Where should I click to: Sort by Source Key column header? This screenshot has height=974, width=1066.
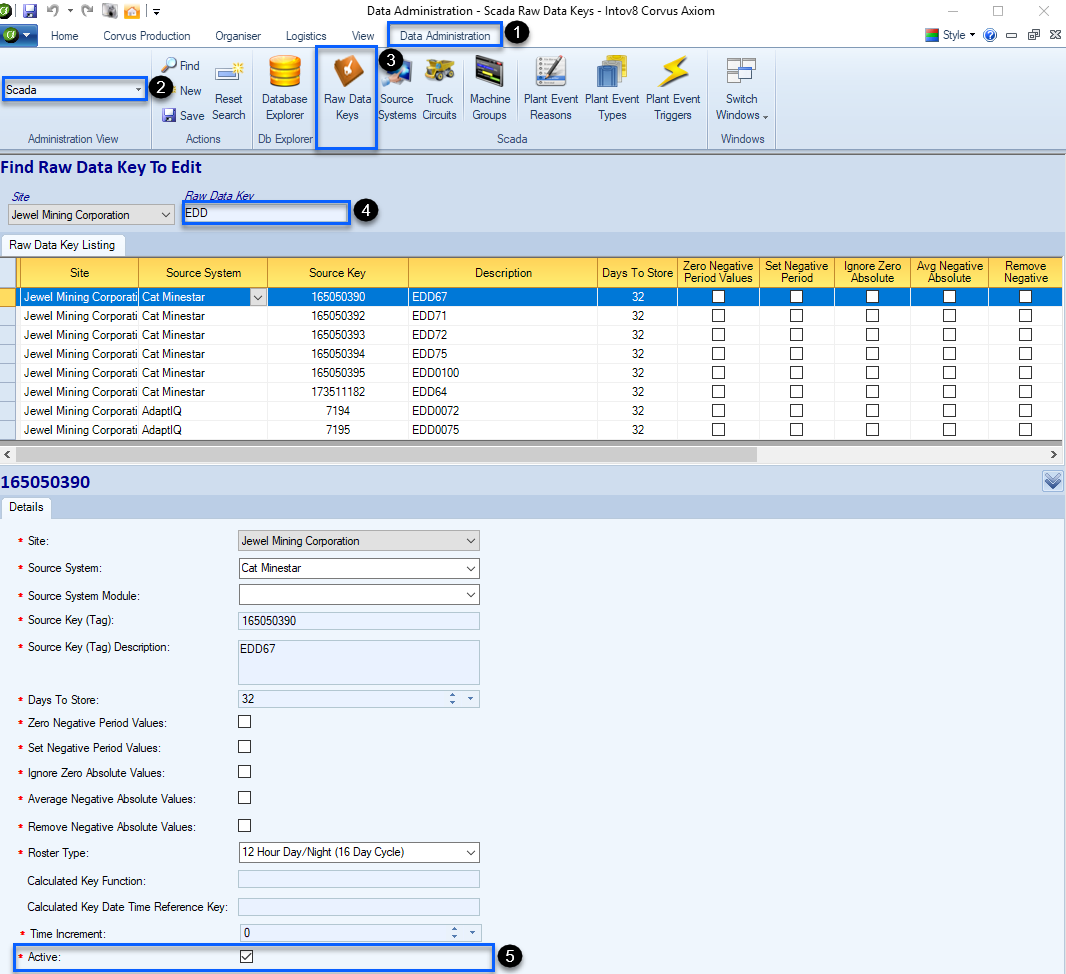[x=338, y=273]
